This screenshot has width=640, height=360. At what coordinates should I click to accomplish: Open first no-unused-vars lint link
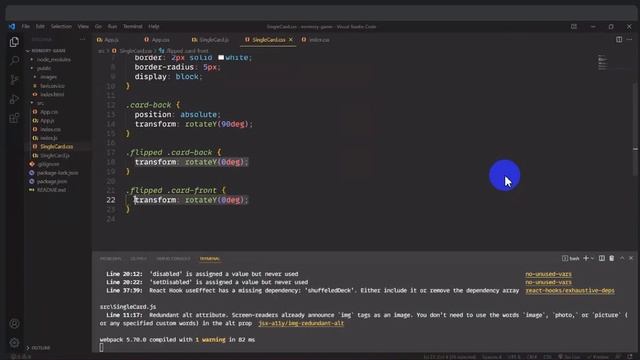548,274
